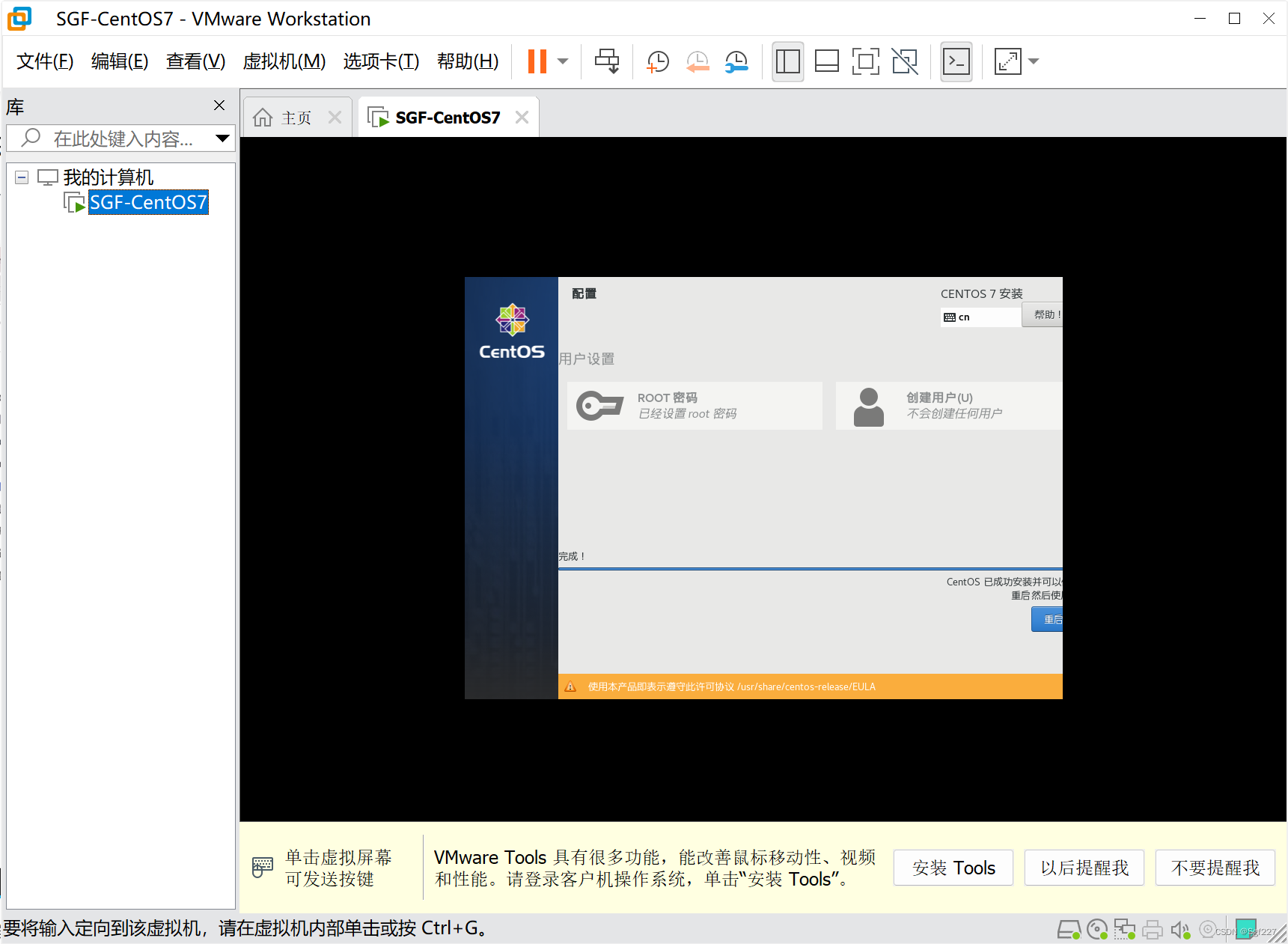Click the 安装 Tools button
Screen dimensions: 1288x944
953,868
